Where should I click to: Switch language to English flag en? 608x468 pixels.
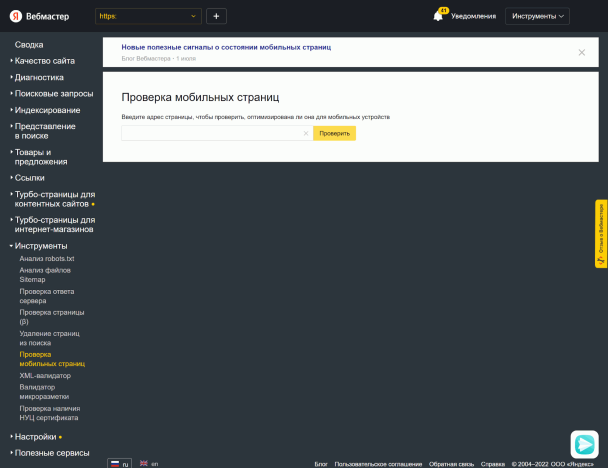(x=149, y=464)
